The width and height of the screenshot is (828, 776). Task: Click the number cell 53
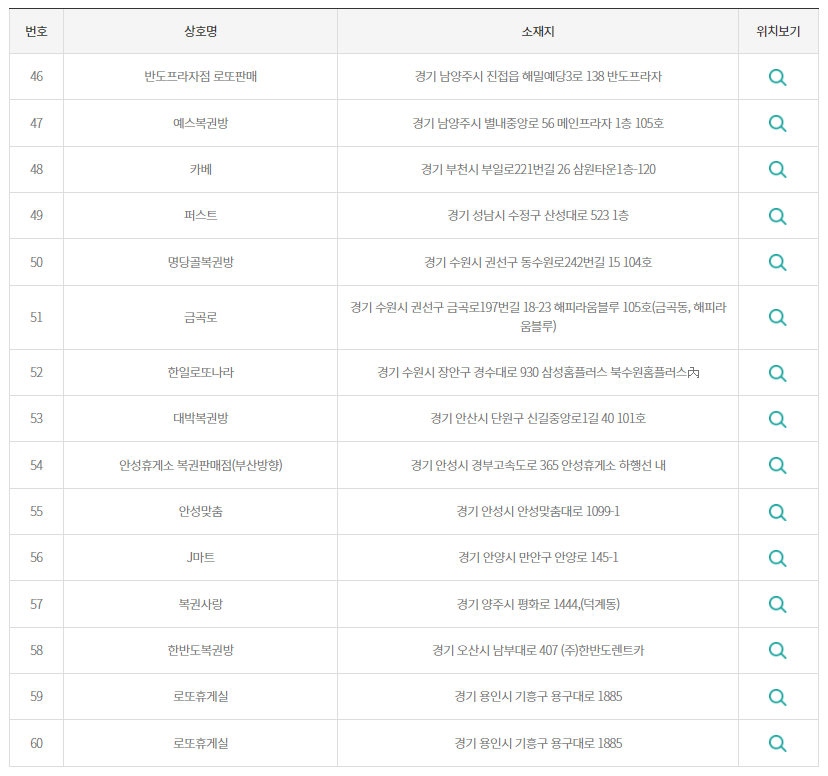[36, 419]
